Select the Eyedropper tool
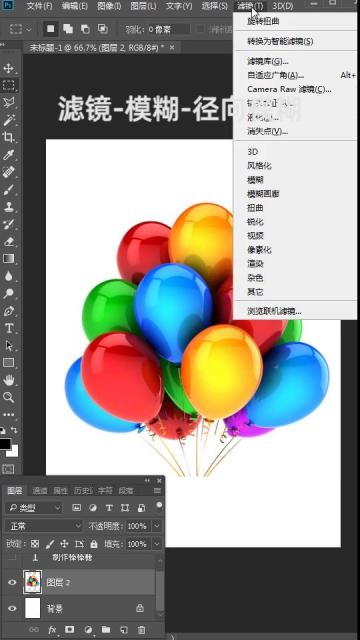Image resolution: width=360 pixels, height=640 pixels. [x=9, y=155]
